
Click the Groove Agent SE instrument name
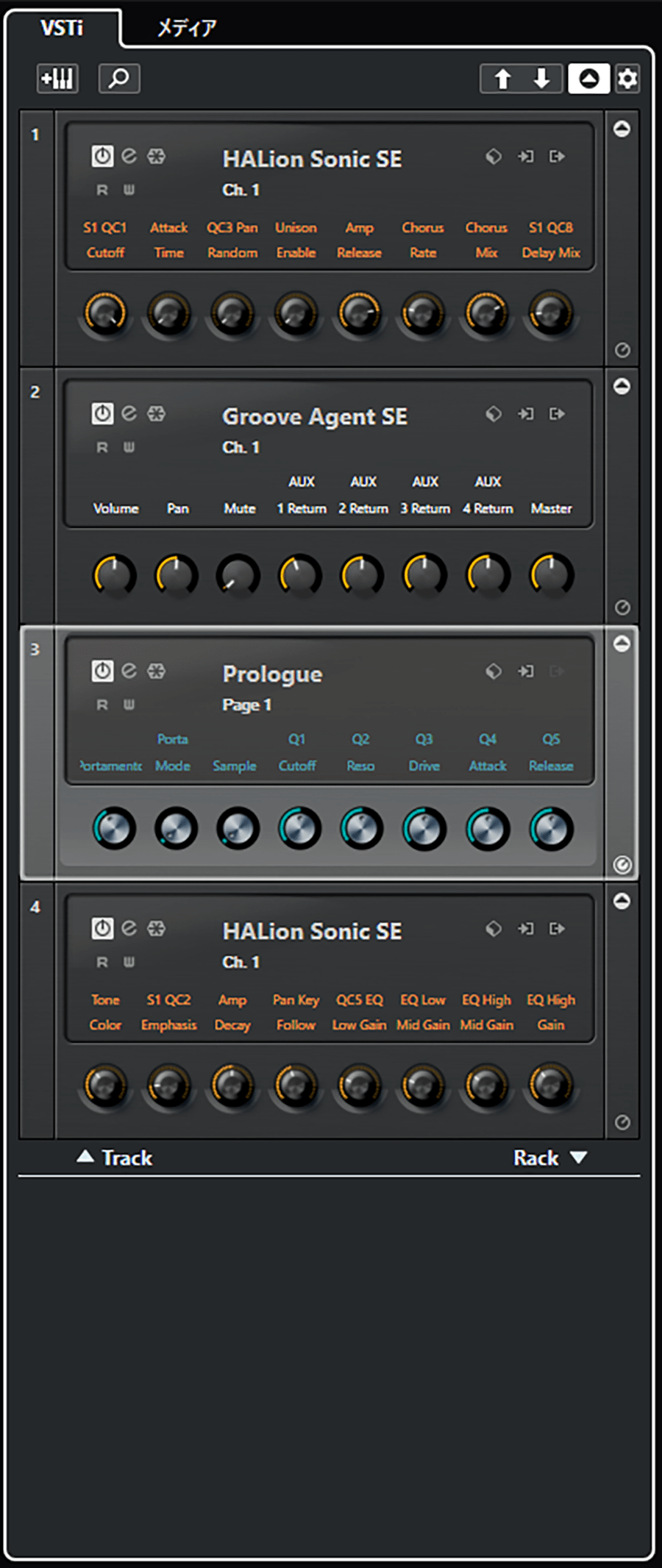pyautogui.click(x=315, y=417)
